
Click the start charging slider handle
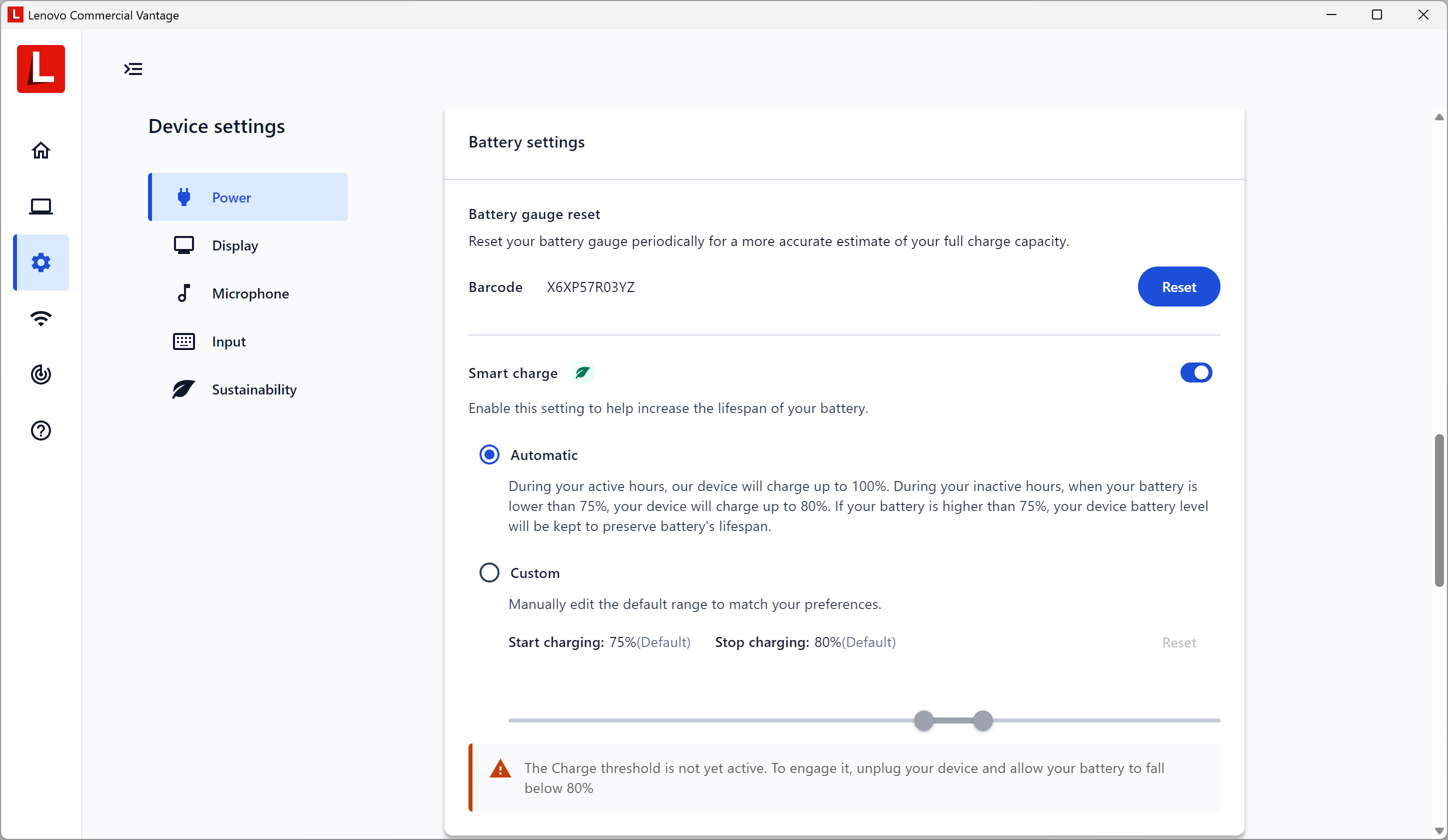(x=923, y=720)
